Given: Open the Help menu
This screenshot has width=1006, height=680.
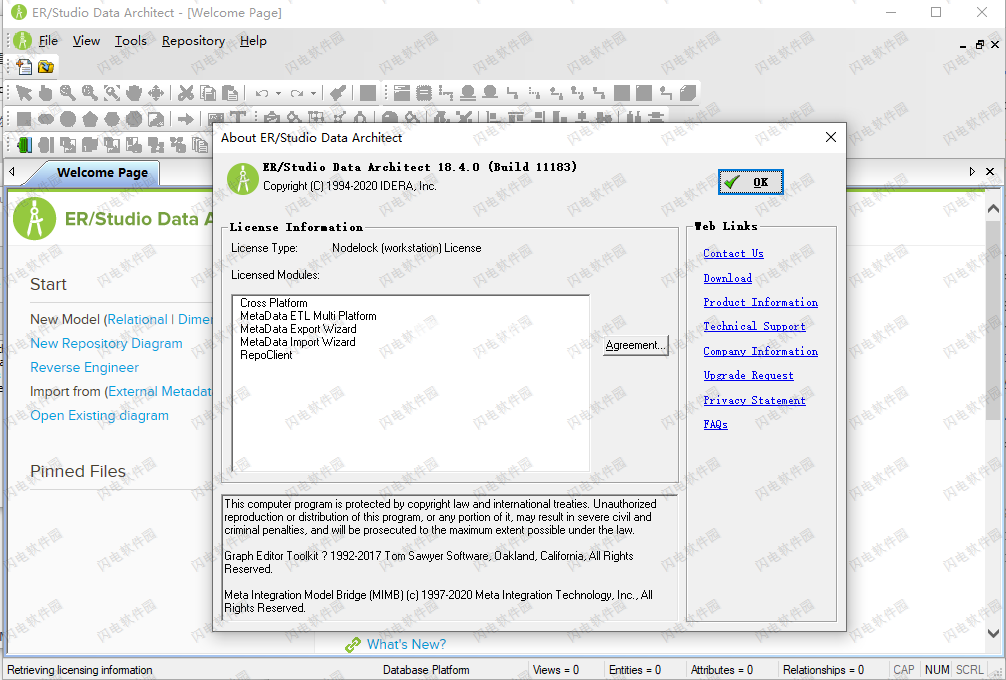Looking at the screenshot, I should tap(253, 41).
